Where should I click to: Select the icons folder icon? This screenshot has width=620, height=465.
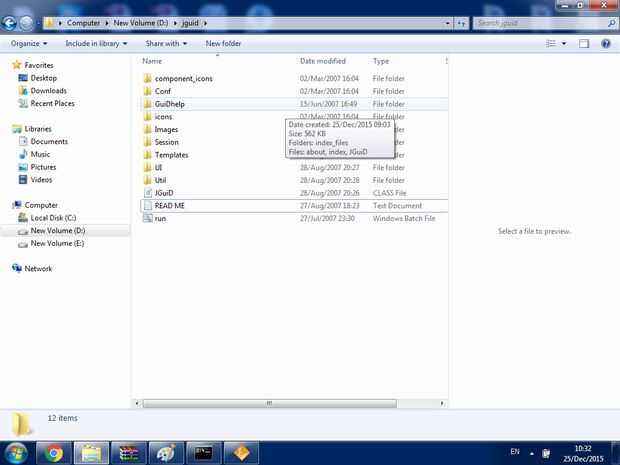(147, 117)
